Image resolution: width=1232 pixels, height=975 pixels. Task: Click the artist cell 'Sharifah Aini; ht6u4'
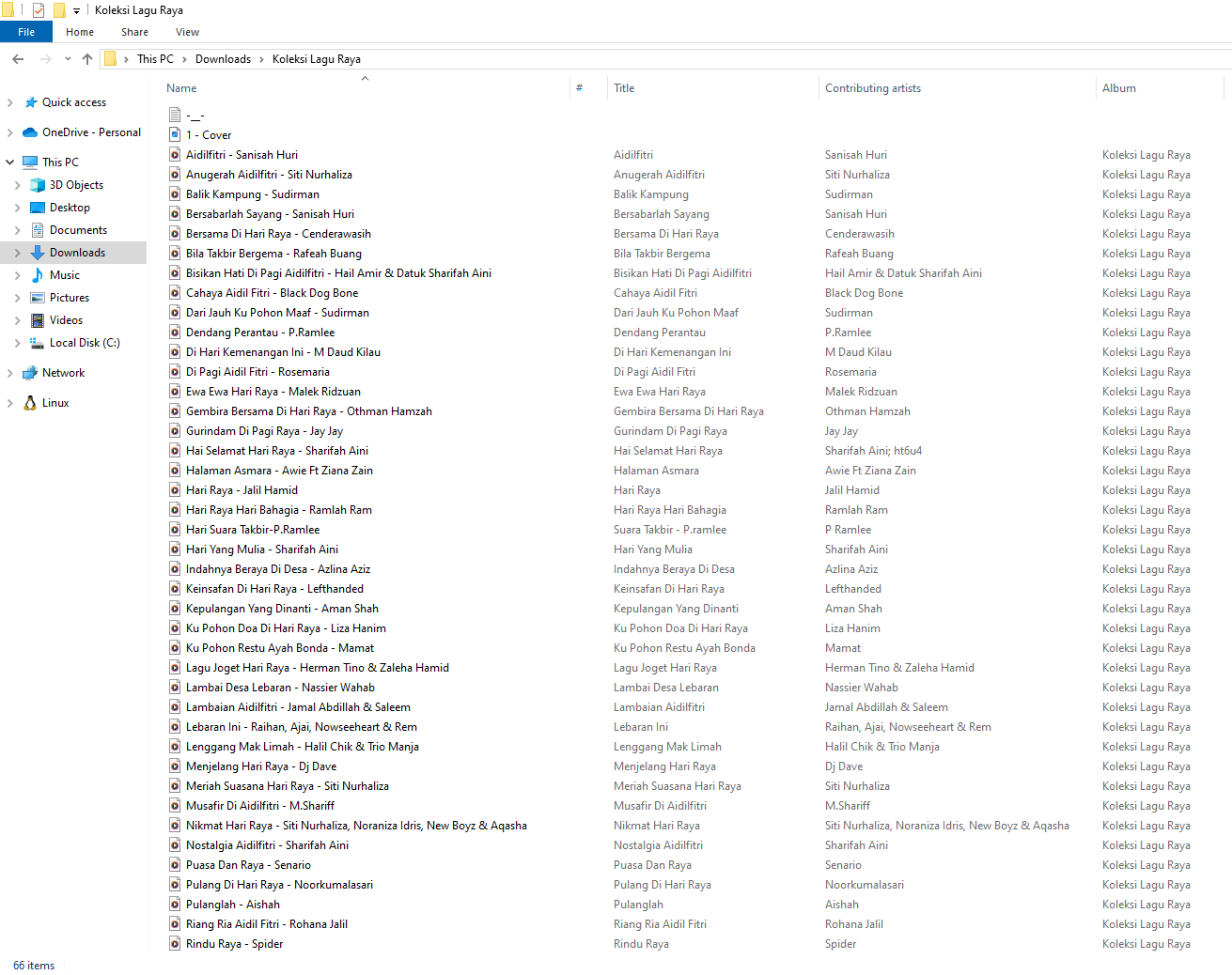(x=873, y=451)
